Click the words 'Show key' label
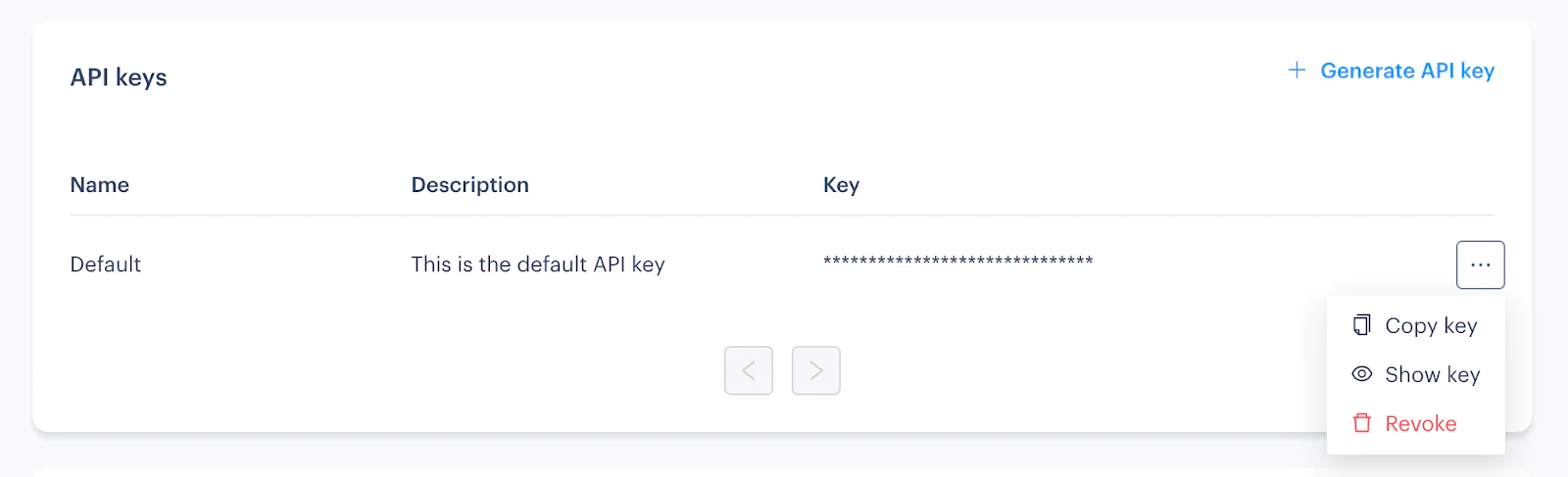This screenshot has height=477, width=1568. [1433, 374]
